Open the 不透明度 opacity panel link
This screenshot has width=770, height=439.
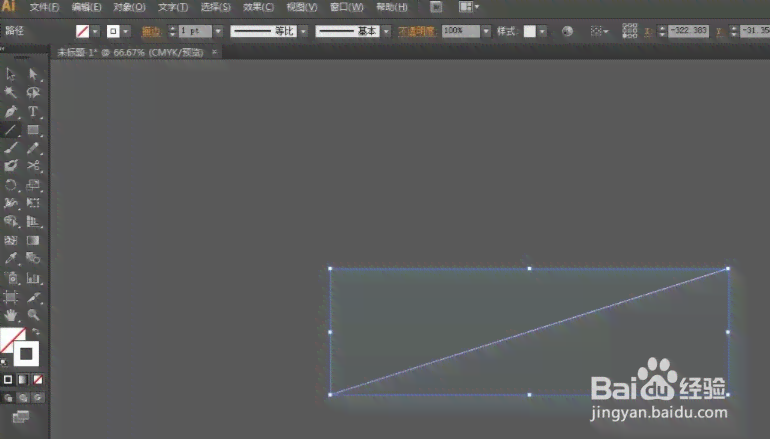[416, 31]
